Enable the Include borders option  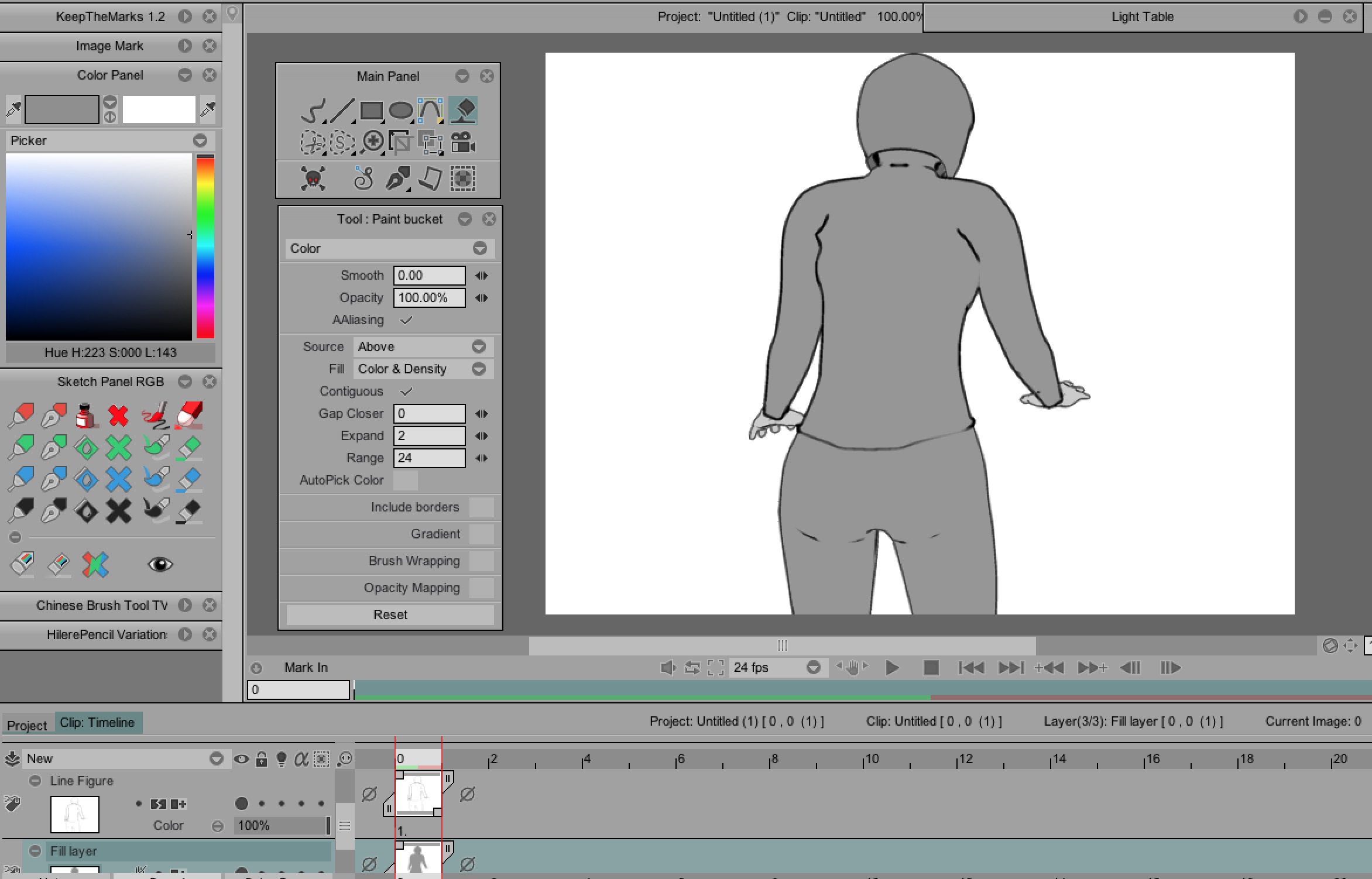482,507
